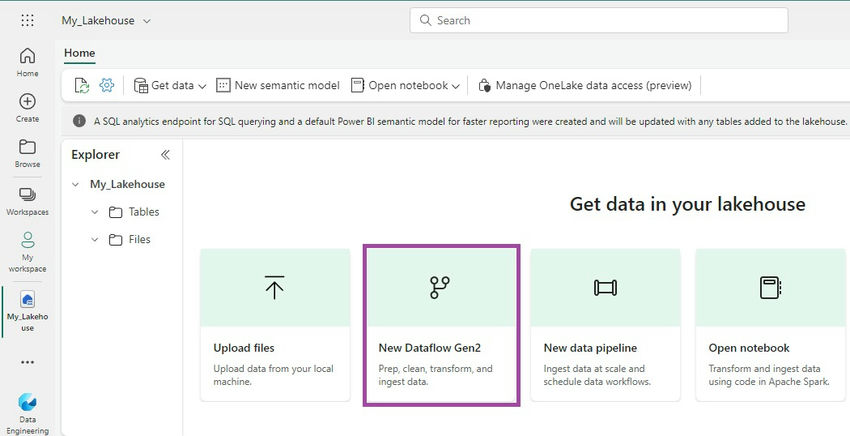The image size is (850, 436).
Task: Open Browse folder icon in sidebar
Action: coord(27,147)
